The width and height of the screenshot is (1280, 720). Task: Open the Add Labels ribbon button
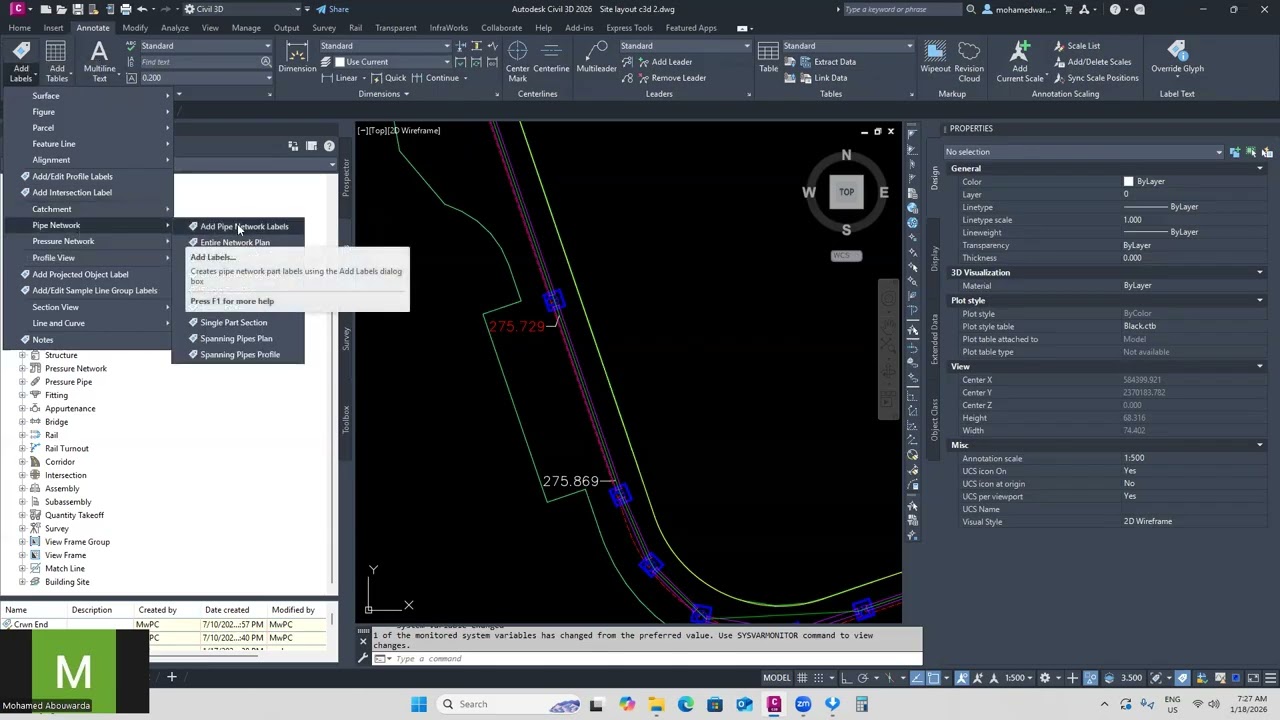(x=21, y=62)
